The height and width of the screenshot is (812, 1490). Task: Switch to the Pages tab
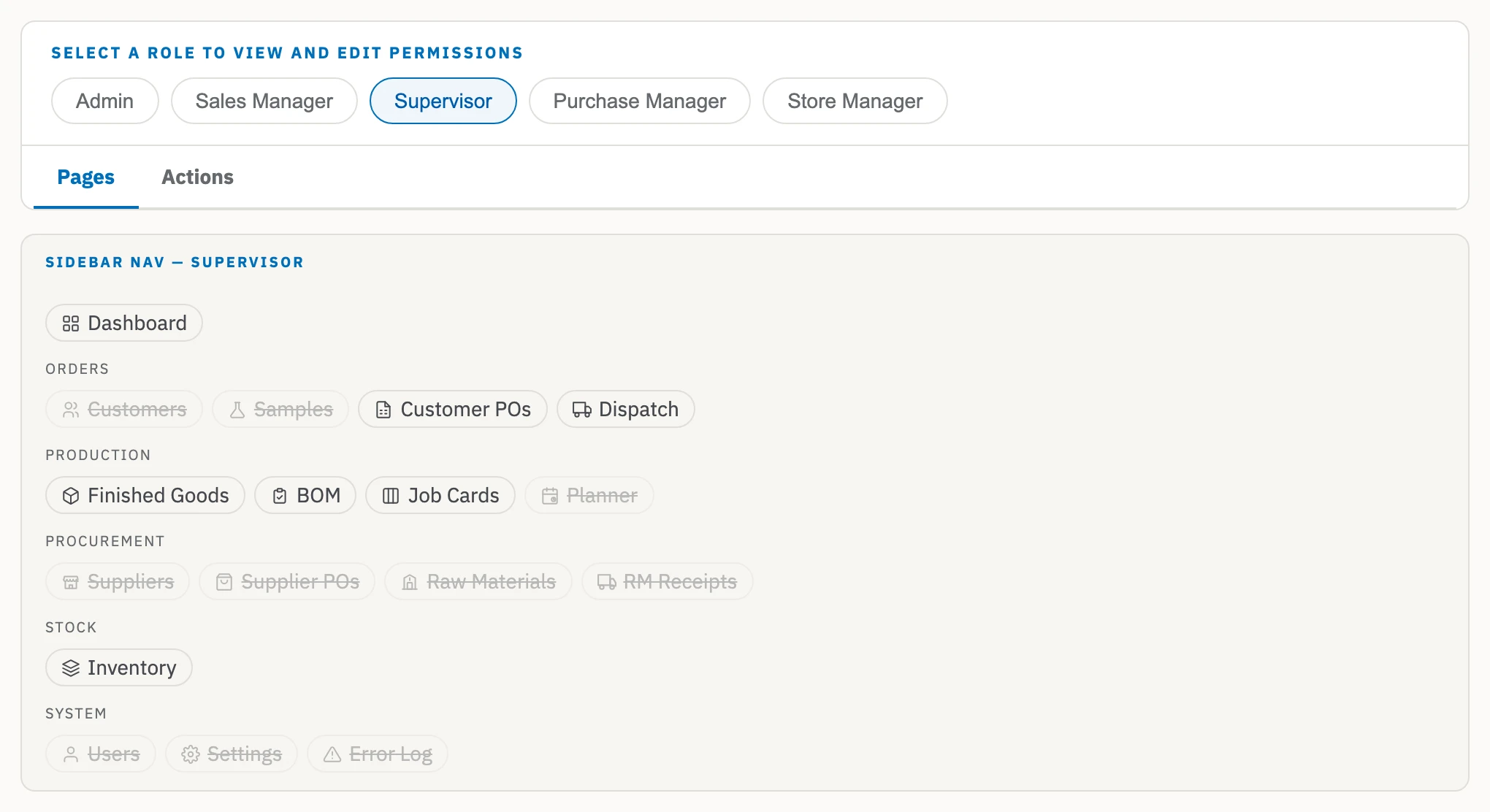(x=86, y=177)
